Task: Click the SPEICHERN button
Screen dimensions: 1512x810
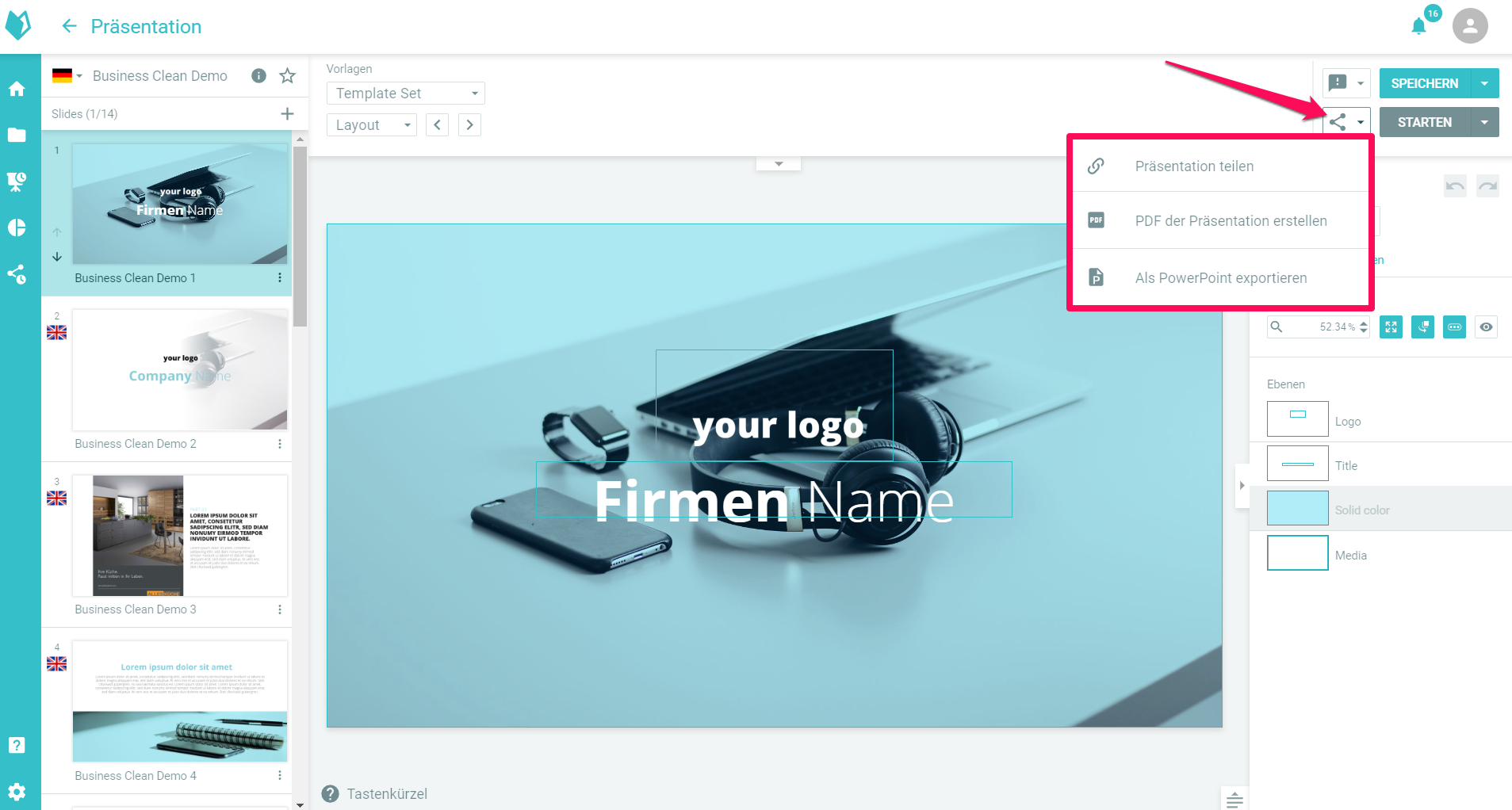Action: pyautogui.click(x=1424, y=83)
